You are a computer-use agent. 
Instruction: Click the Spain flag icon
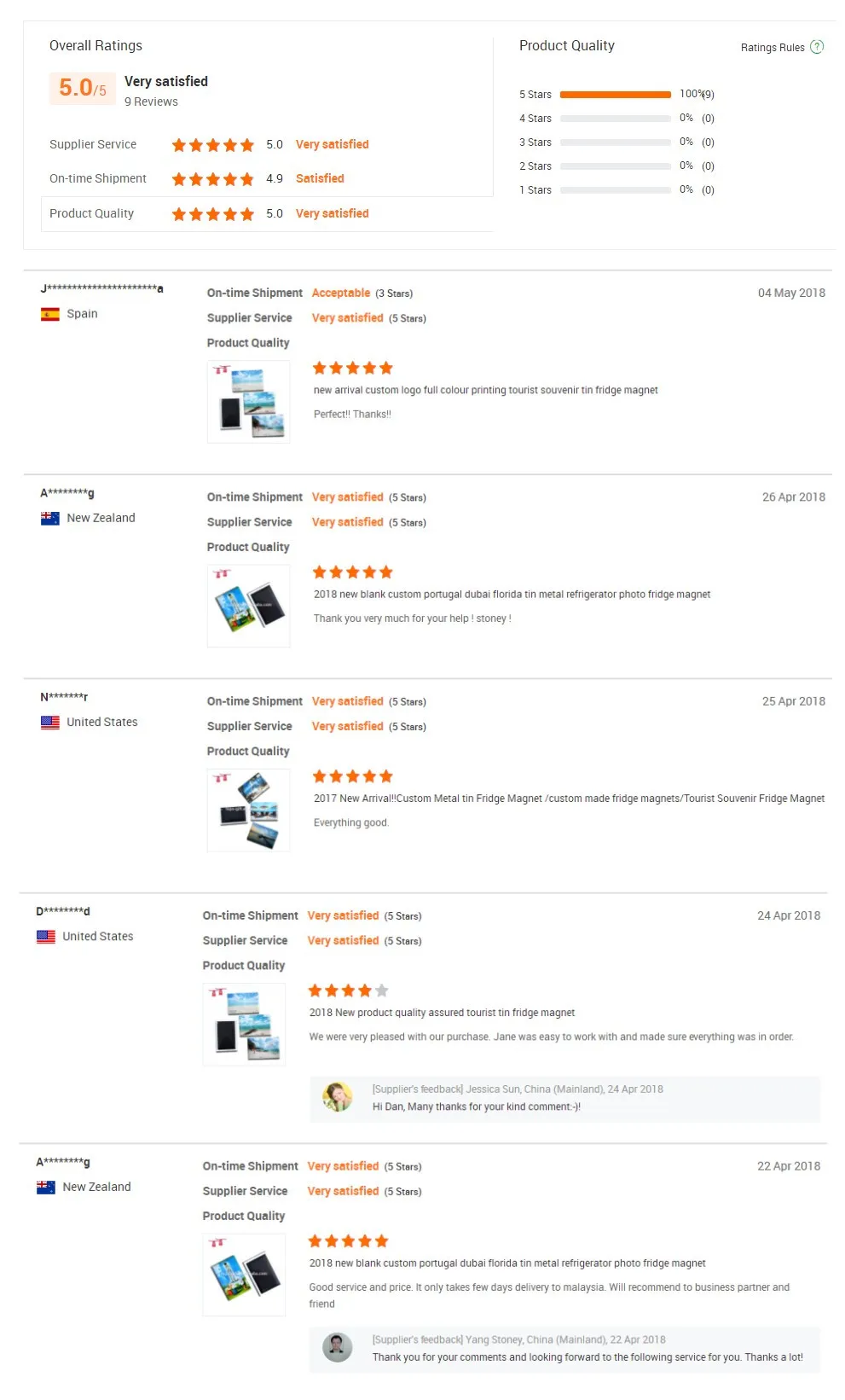50,314
